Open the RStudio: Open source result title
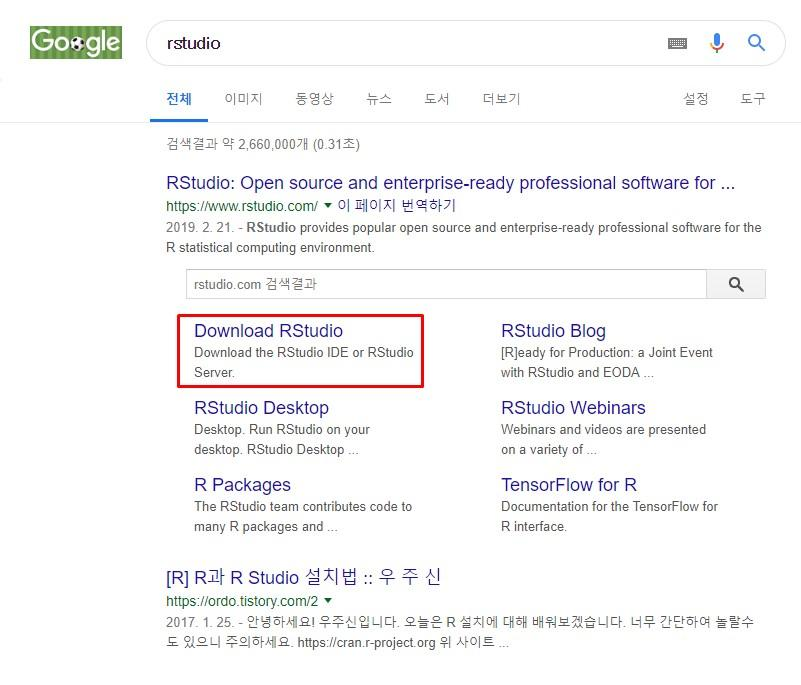Image resolution: width=801 pixels, height=685 pixels. [x=451, y=183]
